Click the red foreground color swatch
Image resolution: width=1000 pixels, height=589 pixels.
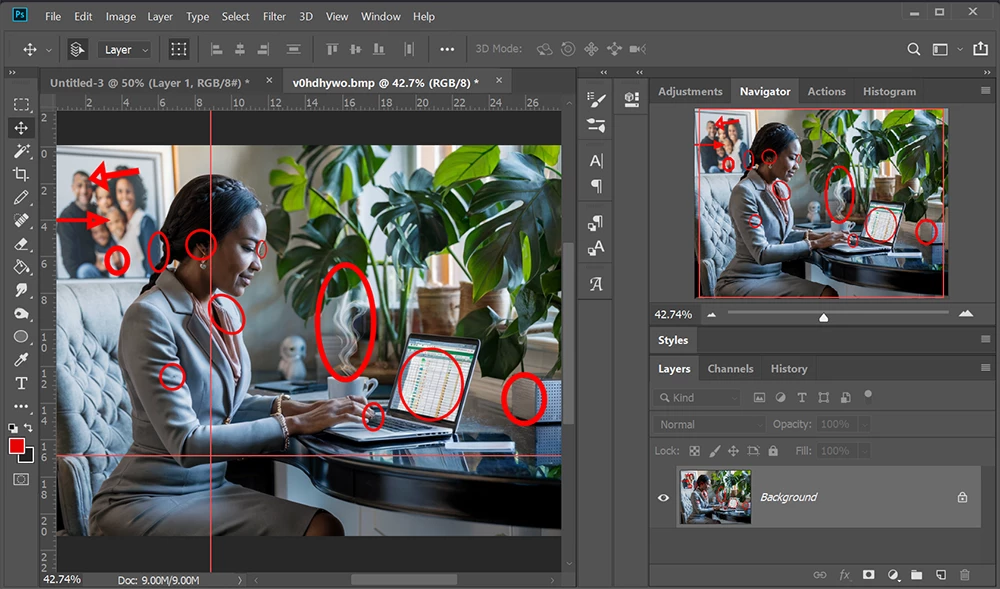point(16,444)
